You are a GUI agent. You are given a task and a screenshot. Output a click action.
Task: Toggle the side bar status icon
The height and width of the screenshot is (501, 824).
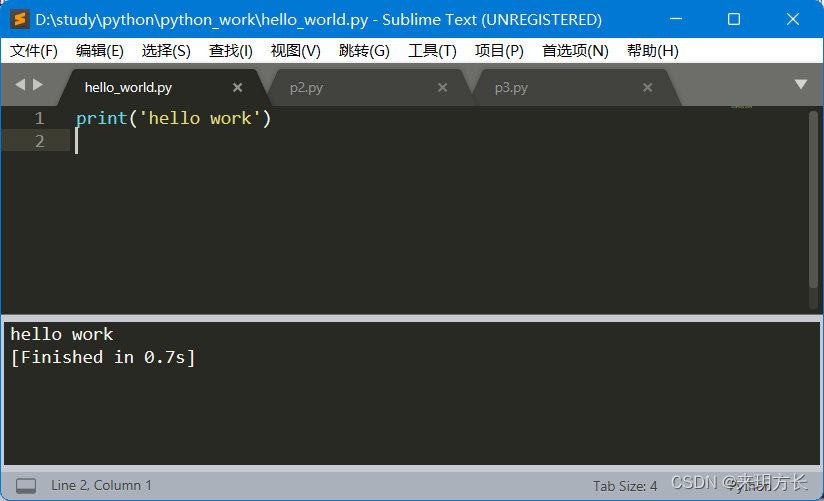point(26,485)
